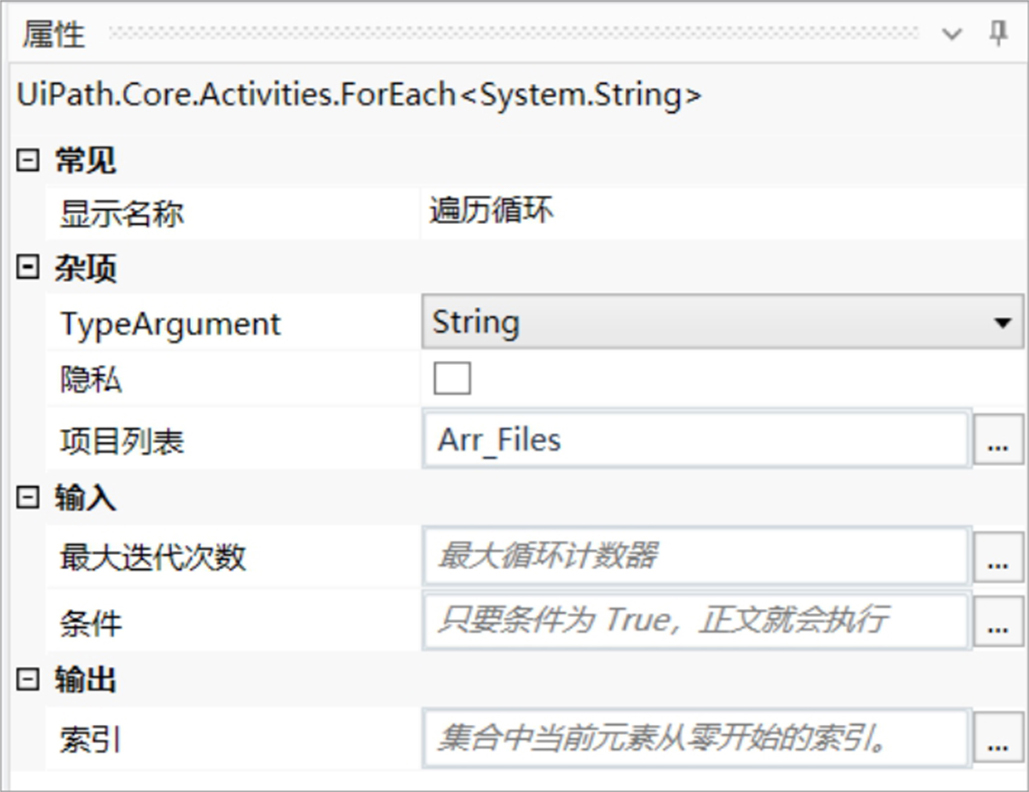Screen dimensions: 1029x792
Task: Pin the 属性 properties panel
Action: pyautogui.click(x=998, y=33)
